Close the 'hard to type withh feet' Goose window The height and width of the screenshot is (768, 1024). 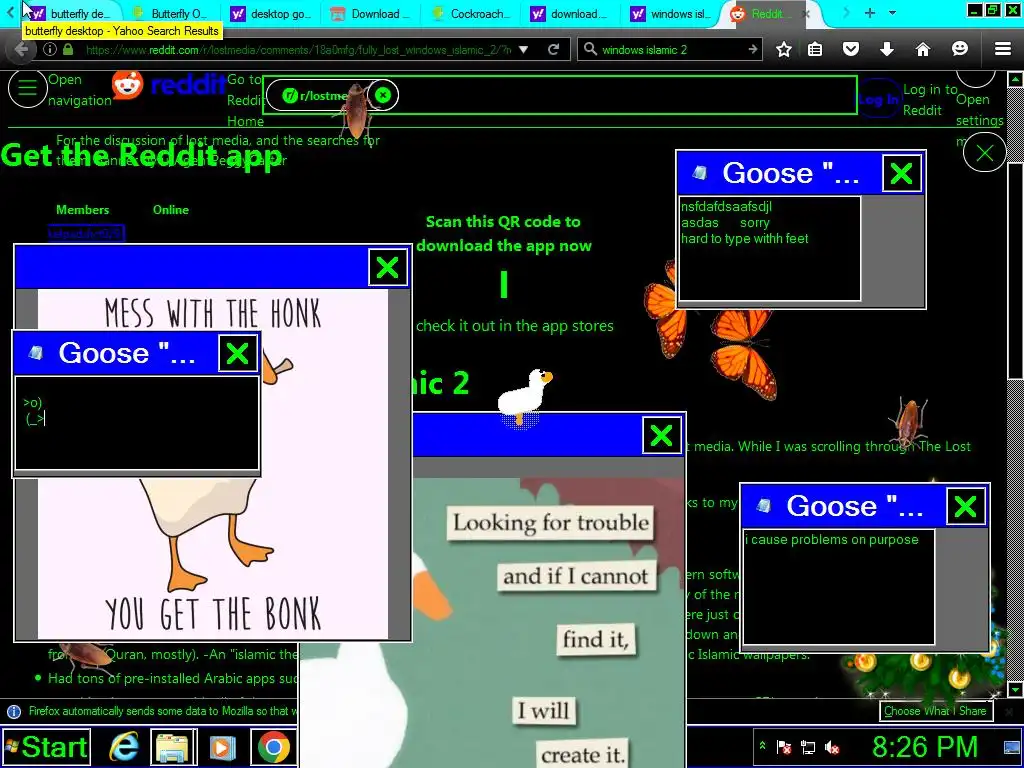point(901,173)
